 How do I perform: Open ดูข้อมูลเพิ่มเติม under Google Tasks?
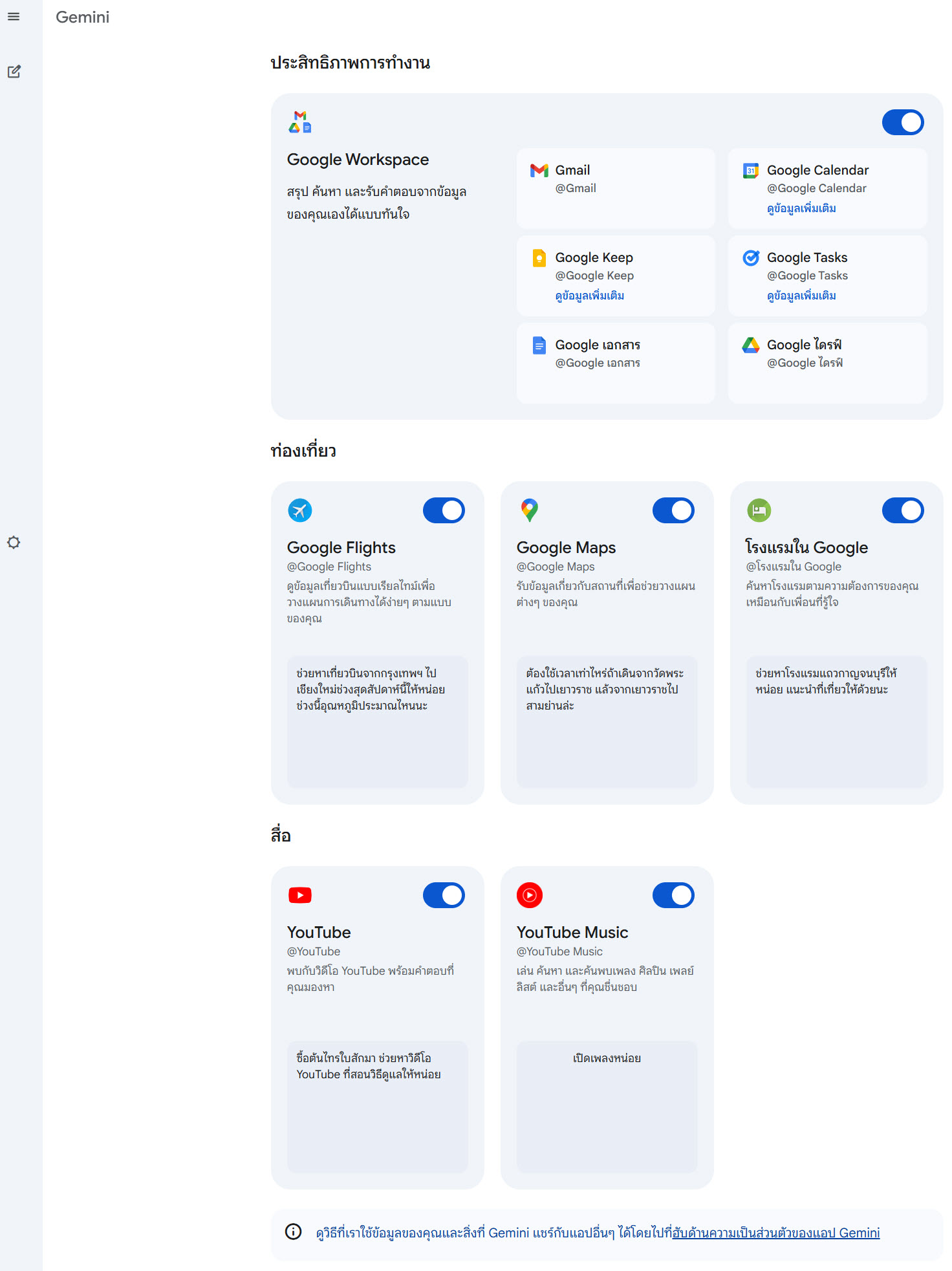[x=801, y=296]
